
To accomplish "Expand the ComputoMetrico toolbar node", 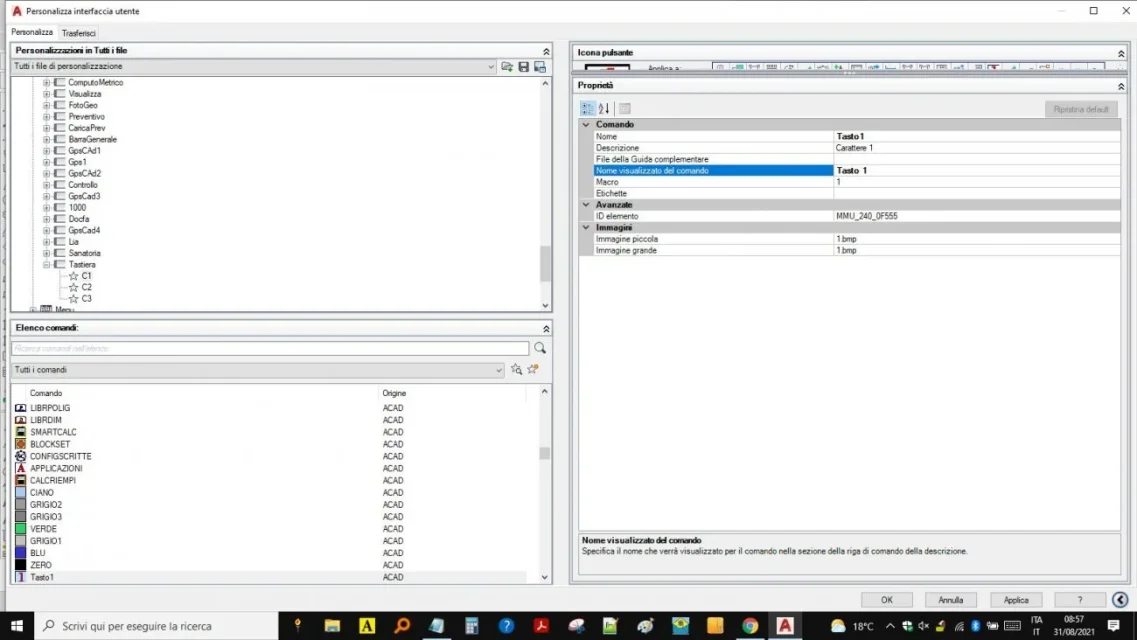I will click(46, 83).
